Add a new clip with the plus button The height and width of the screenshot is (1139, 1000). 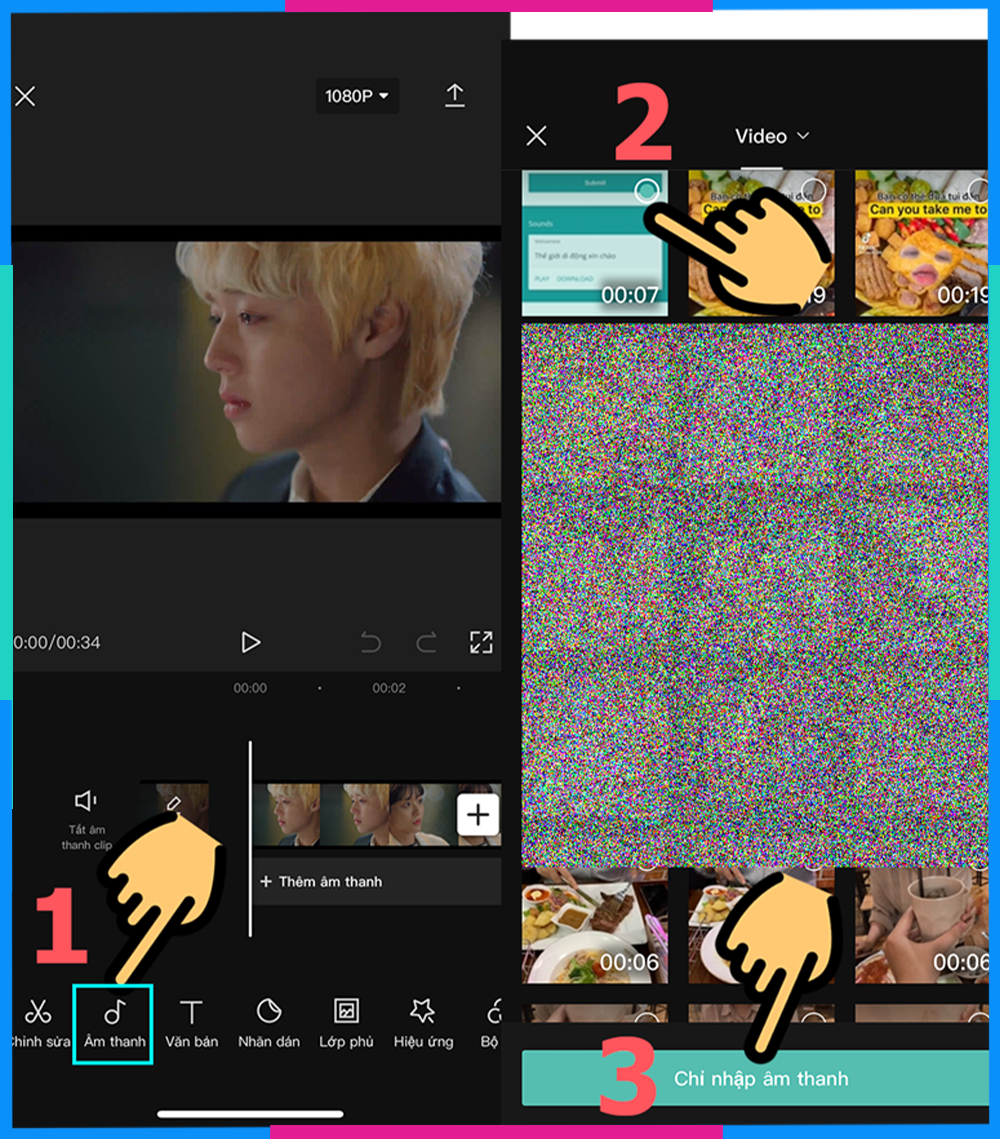click(x=478, y=815)
